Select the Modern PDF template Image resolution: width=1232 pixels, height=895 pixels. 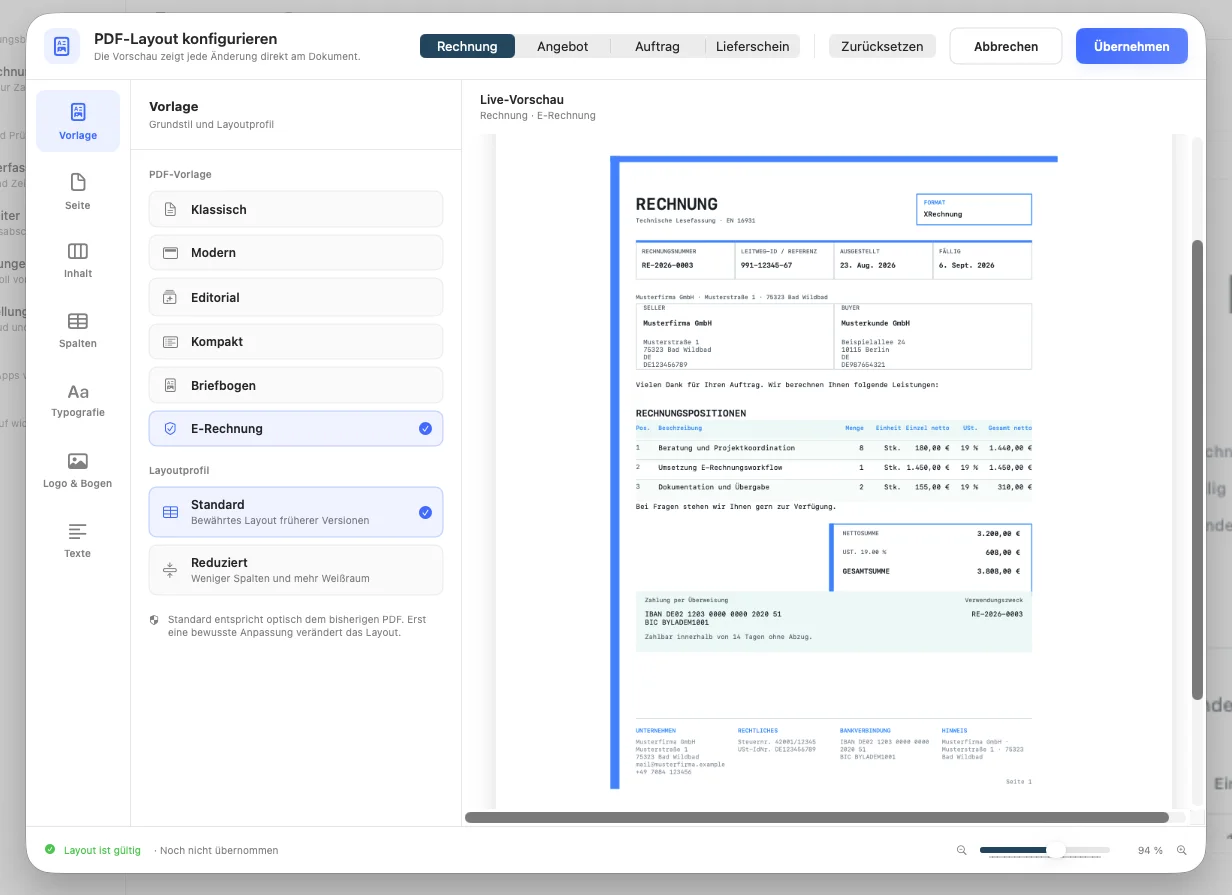coord(296,253)
